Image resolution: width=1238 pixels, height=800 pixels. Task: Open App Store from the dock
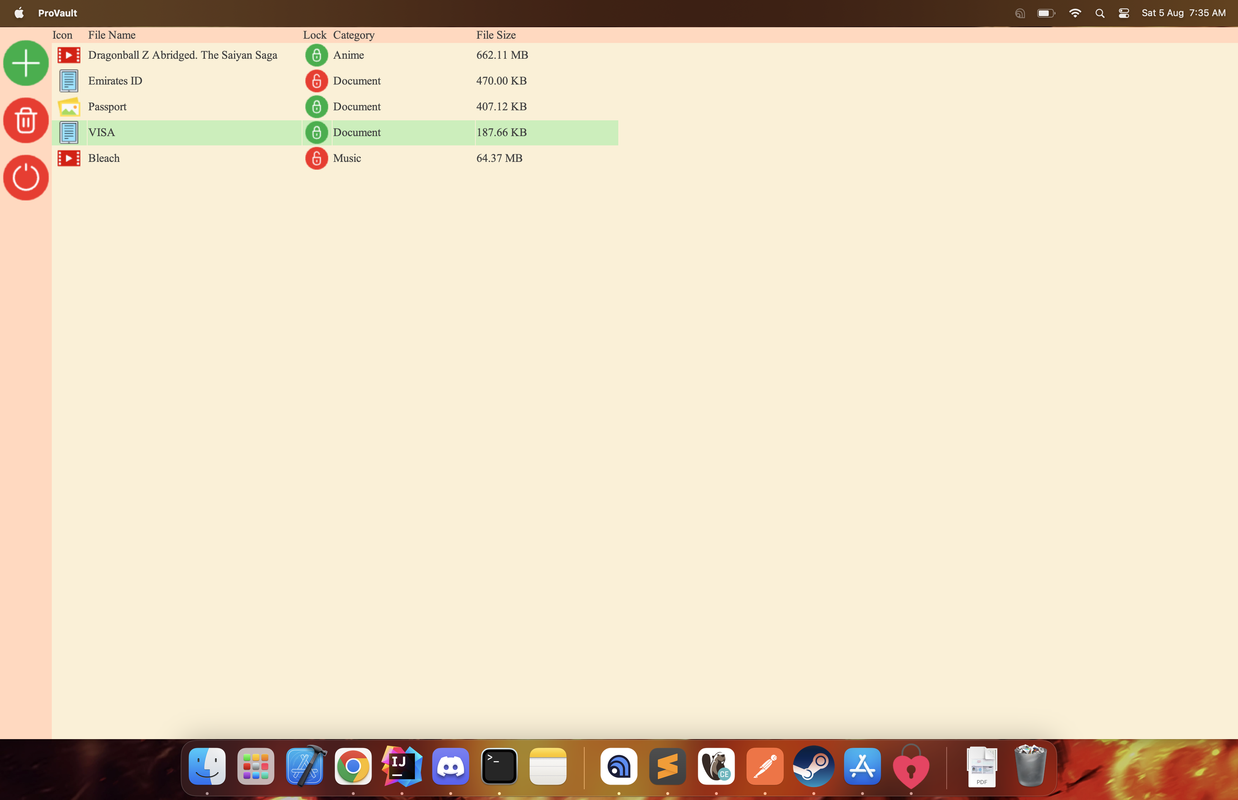tap(862, 767)
